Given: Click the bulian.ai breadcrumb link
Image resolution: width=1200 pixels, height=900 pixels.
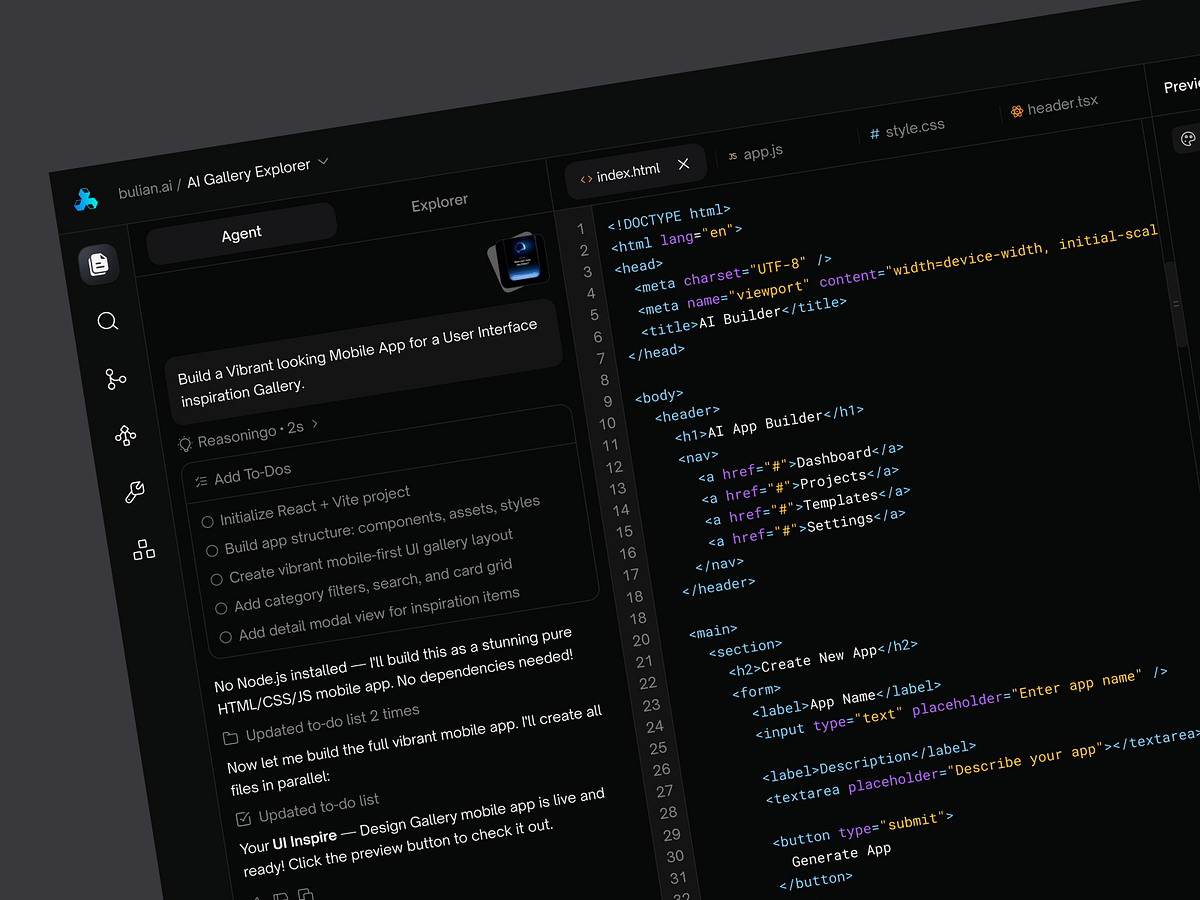Looking at the screenshot, I should click(144, 187).
